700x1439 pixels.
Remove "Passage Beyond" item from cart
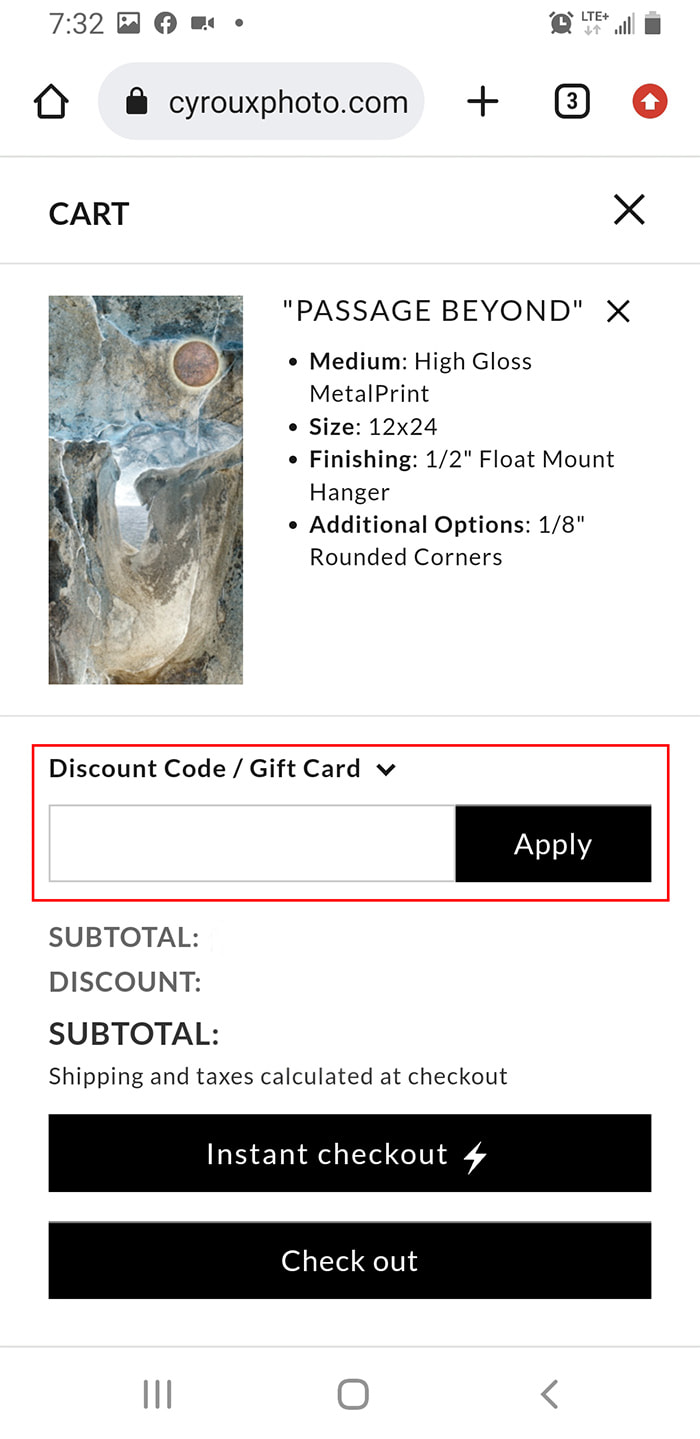619,312
